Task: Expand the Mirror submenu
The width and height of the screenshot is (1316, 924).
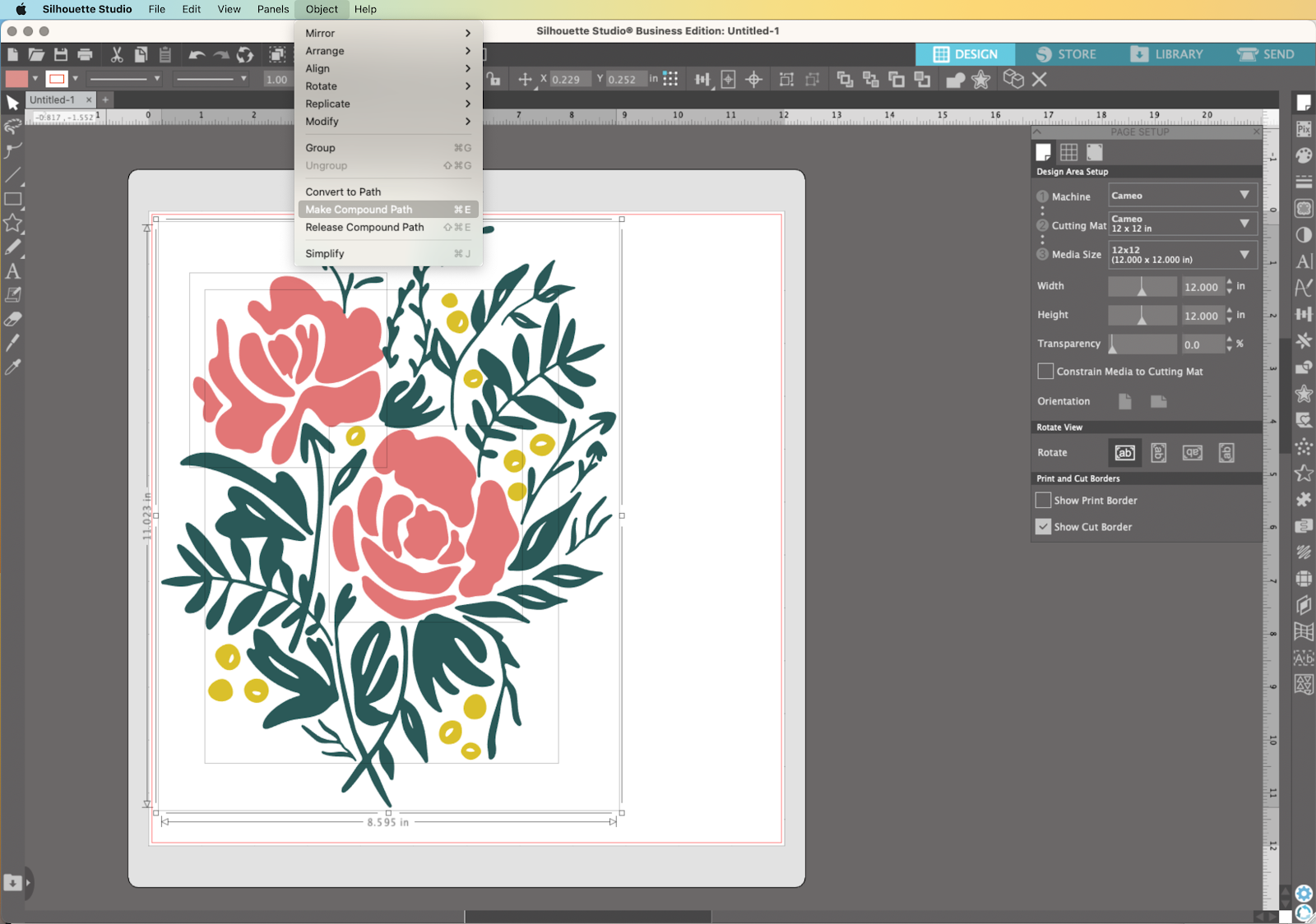Action: pos(388,33)
